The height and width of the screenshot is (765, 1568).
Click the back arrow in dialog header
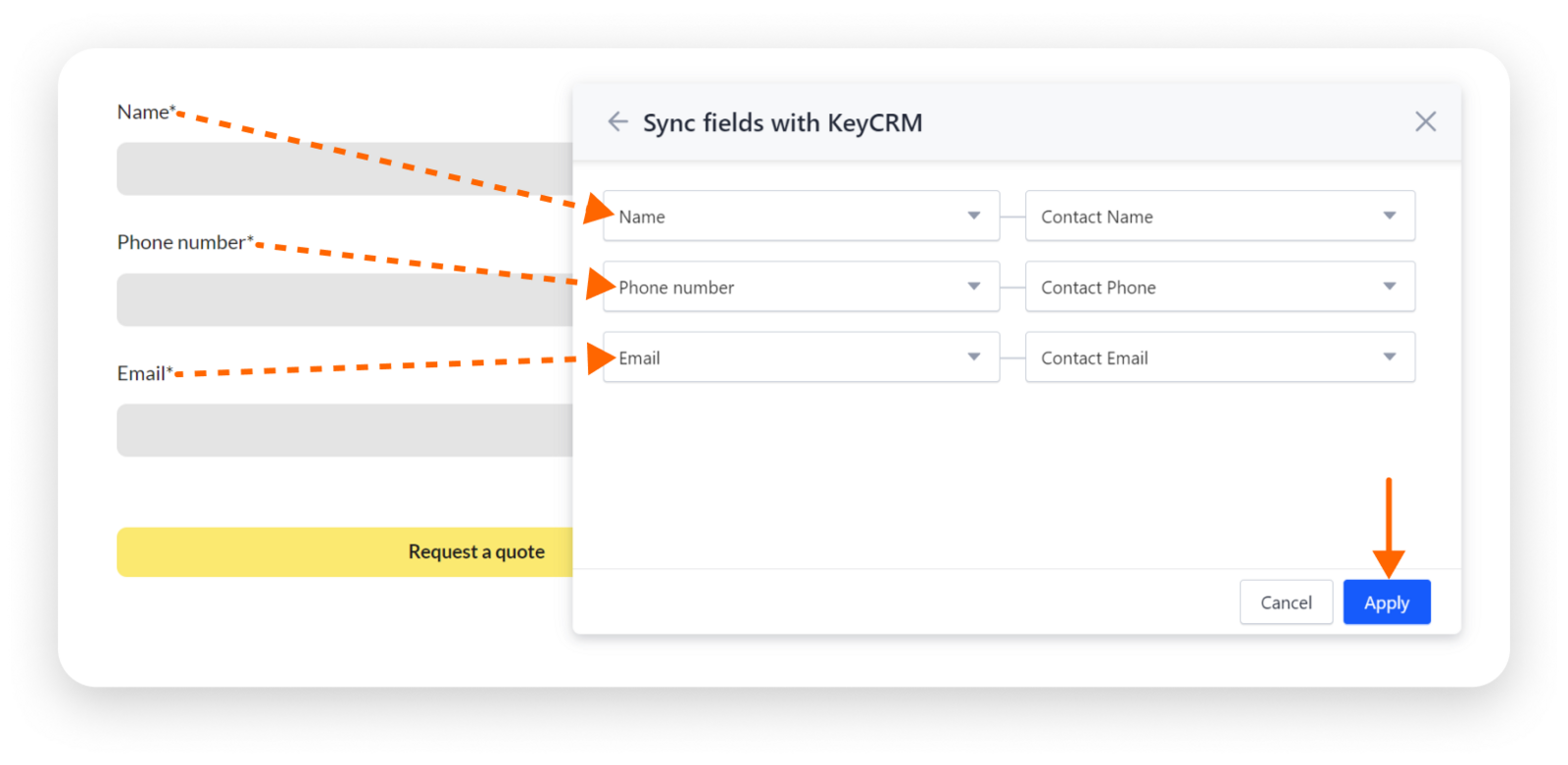click(617, 121)
